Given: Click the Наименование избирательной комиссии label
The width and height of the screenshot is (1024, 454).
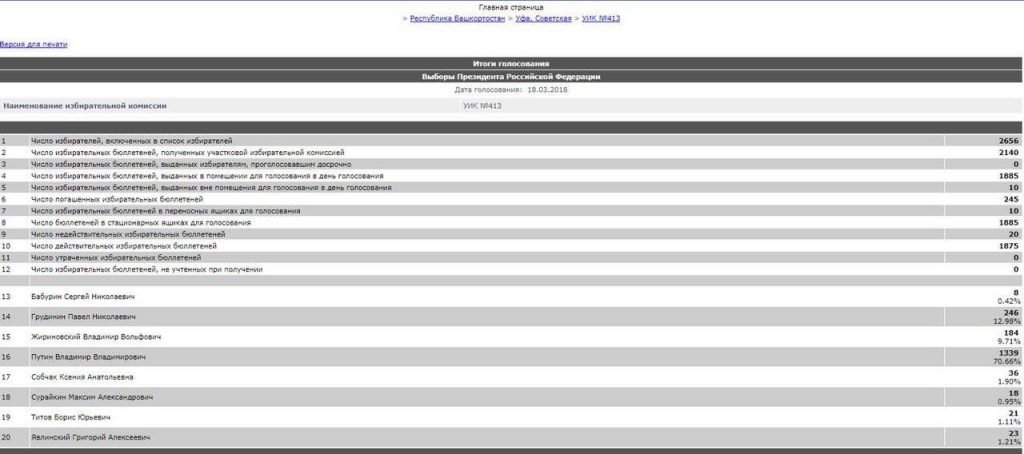Looking at the screenshot, I should pyautogui.click(x=85, y=104).
